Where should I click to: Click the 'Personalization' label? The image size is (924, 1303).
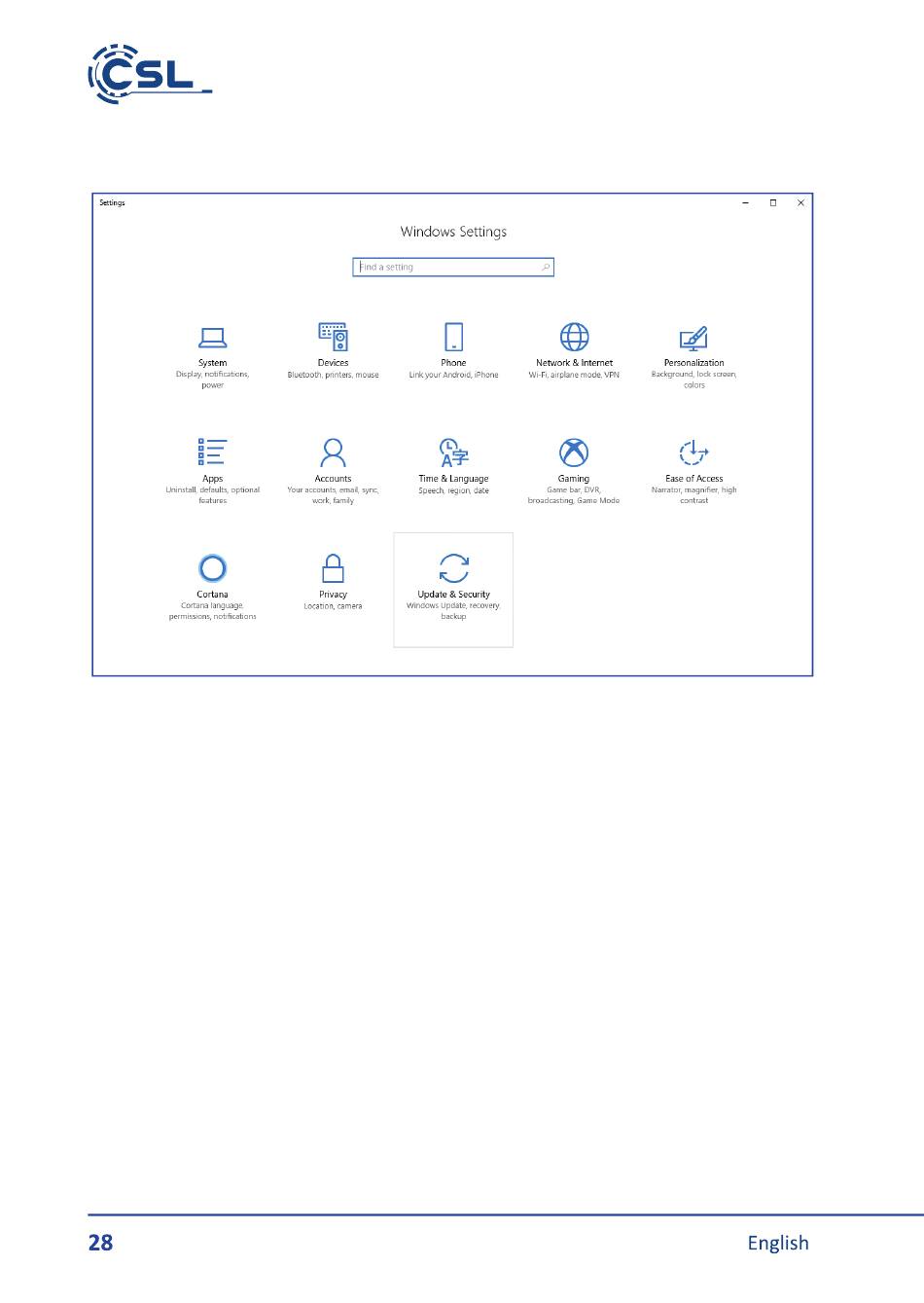click(693, 363)
